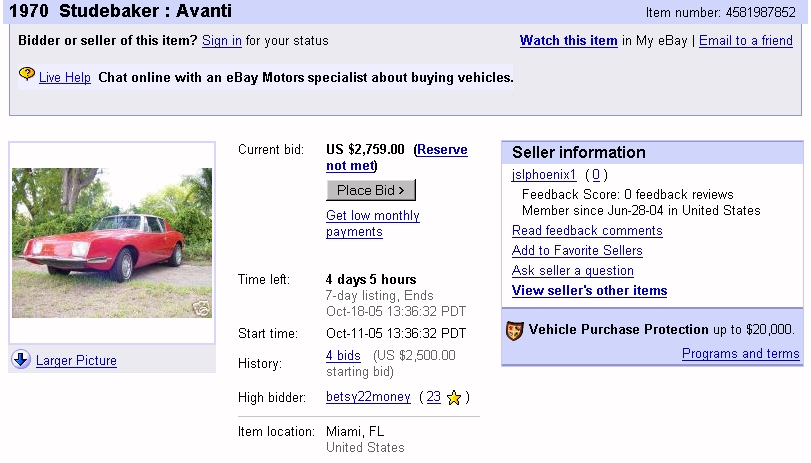811x463 pixels.
Task: Open Programs and terms link
Action: tap(740, 354)
